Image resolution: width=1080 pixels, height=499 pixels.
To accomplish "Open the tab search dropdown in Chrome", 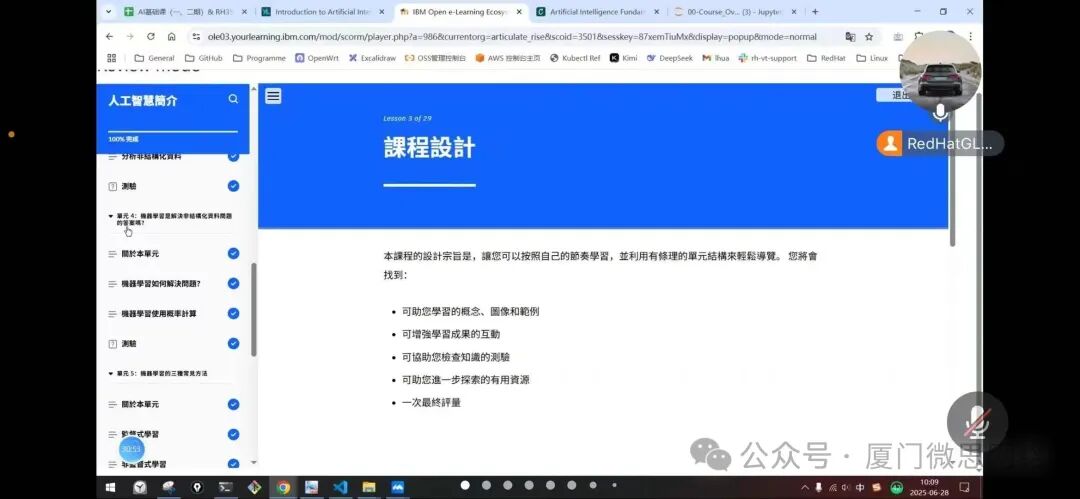I will [x=109, y=12].
